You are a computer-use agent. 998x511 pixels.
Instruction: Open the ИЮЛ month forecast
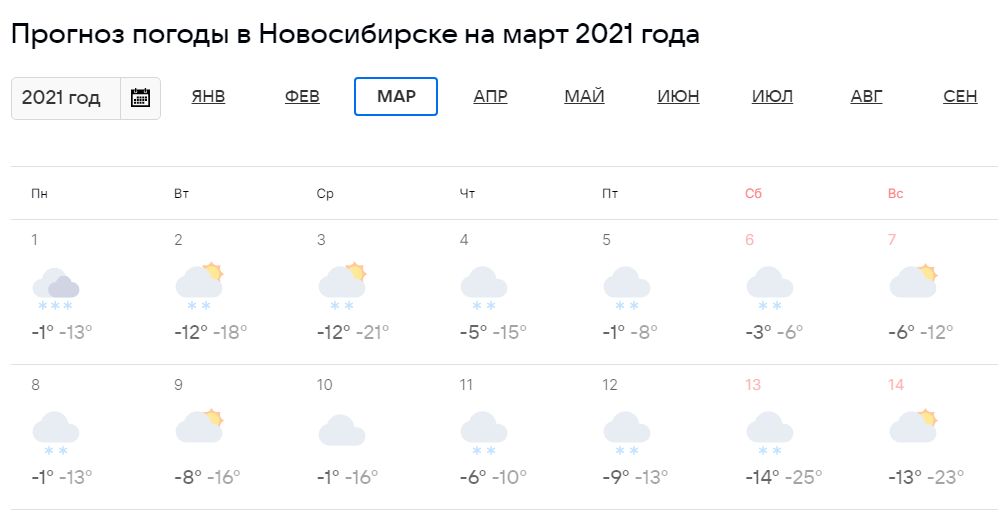coord(773,97)
